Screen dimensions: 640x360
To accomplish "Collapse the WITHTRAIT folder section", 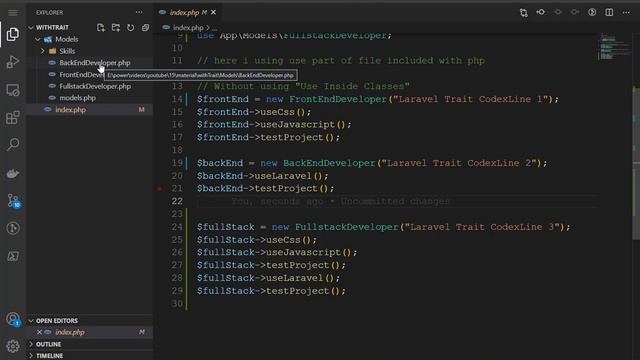I will (x=31, y=27).
